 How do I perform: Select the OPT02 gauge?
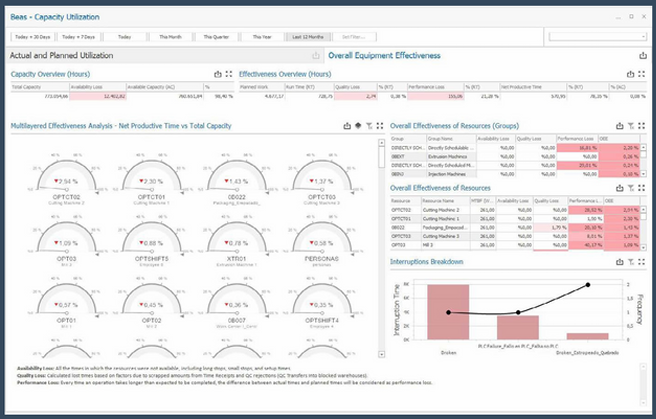click(x=151, y=303)
